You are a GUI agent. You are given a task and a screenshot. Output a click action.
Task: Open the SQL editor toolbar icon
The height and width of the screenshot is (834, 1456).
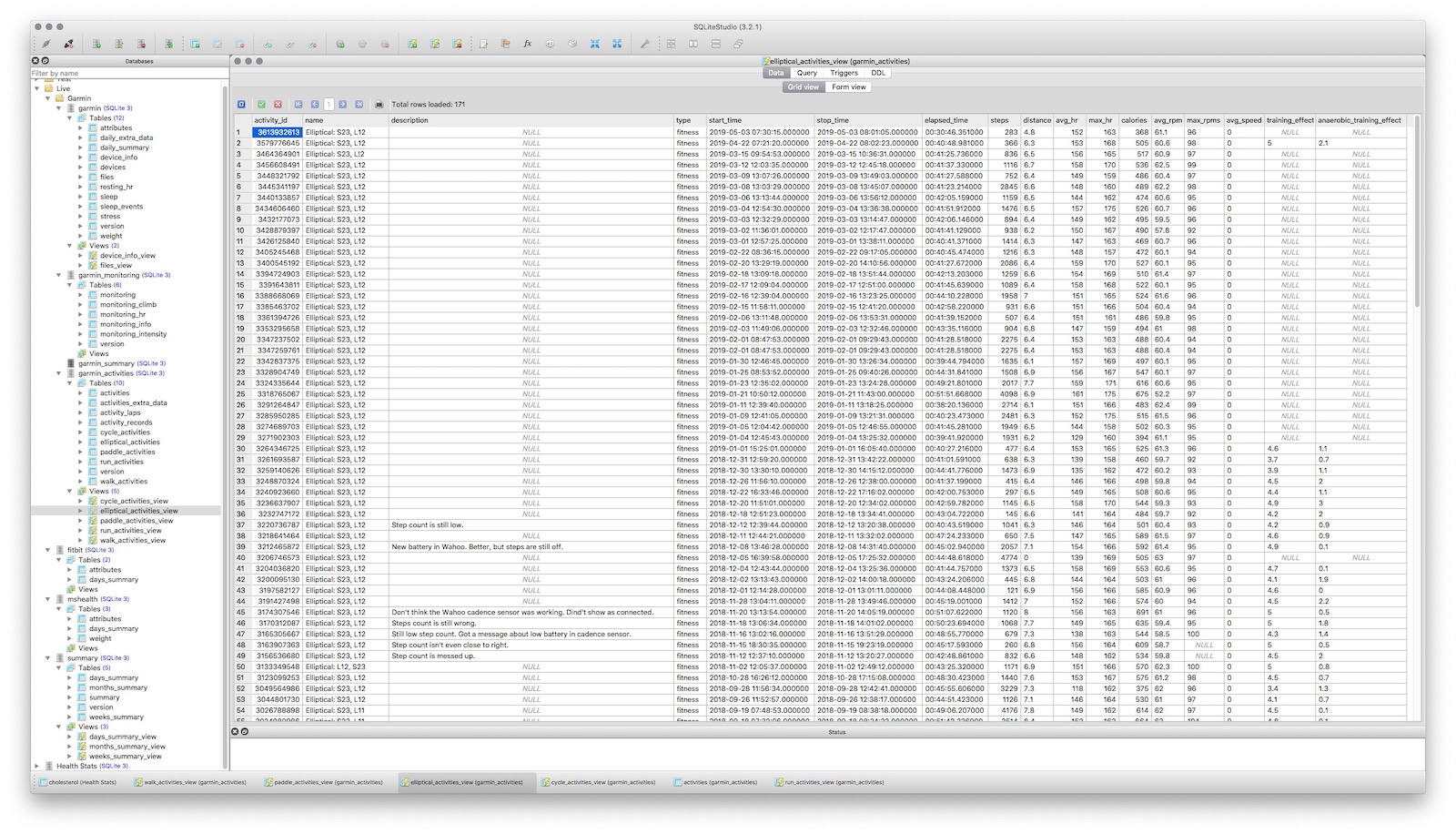(x=483, y=44)
